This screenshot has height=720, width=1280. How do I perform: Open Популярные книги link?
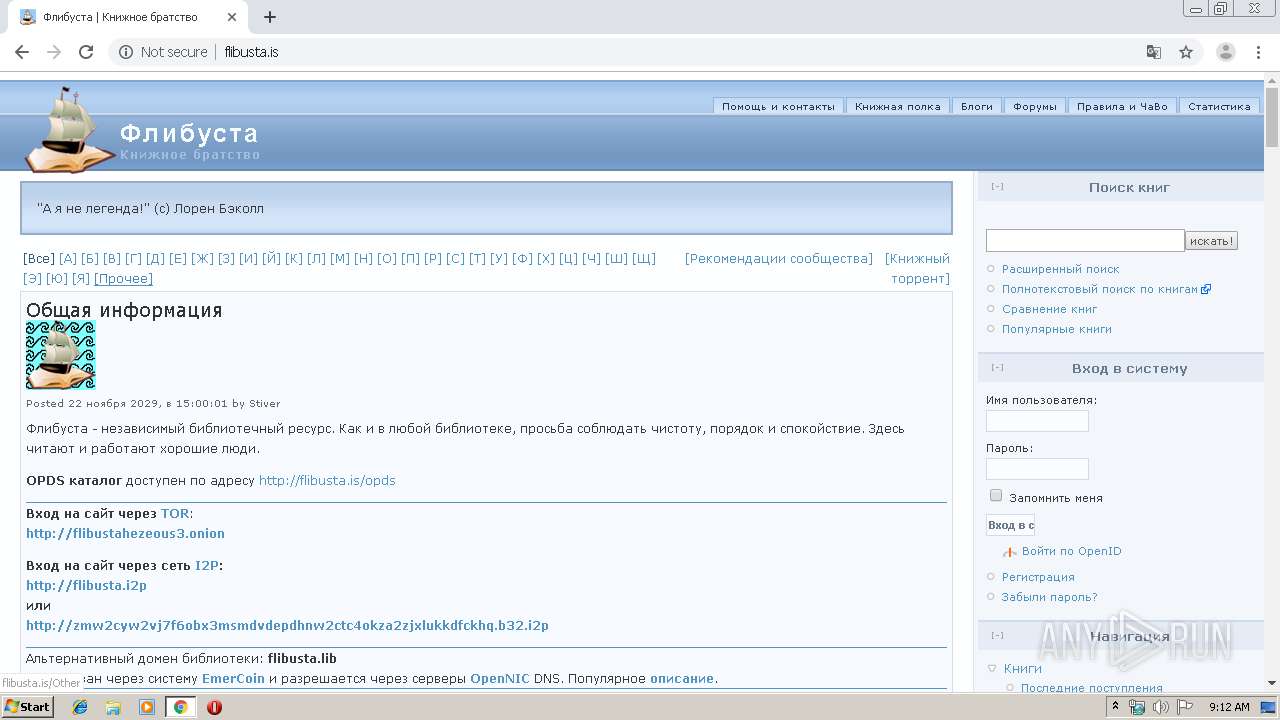(1057, 329)
